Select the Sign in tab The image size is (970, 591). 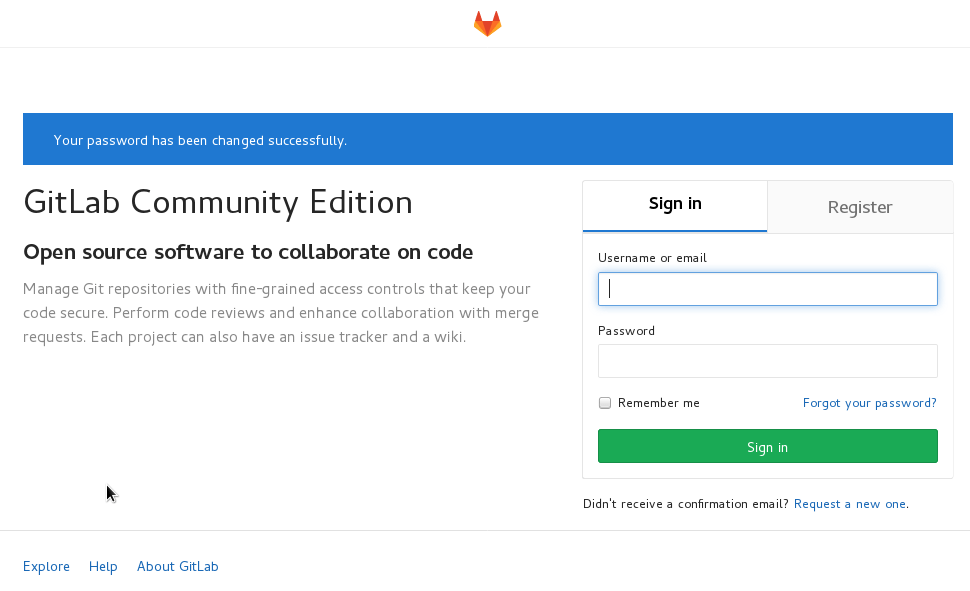coord(675,206)
